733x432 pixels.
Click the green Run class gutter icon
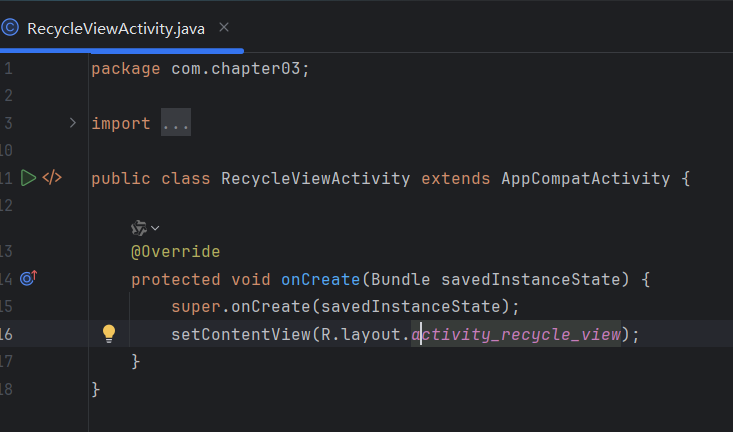(28, 178)
